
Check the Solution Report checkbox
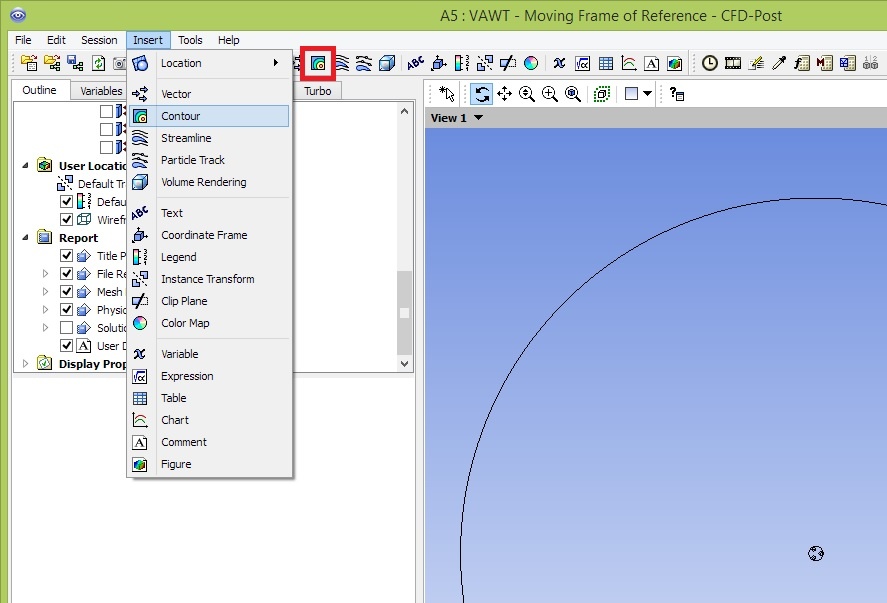[x=66, y=328]
